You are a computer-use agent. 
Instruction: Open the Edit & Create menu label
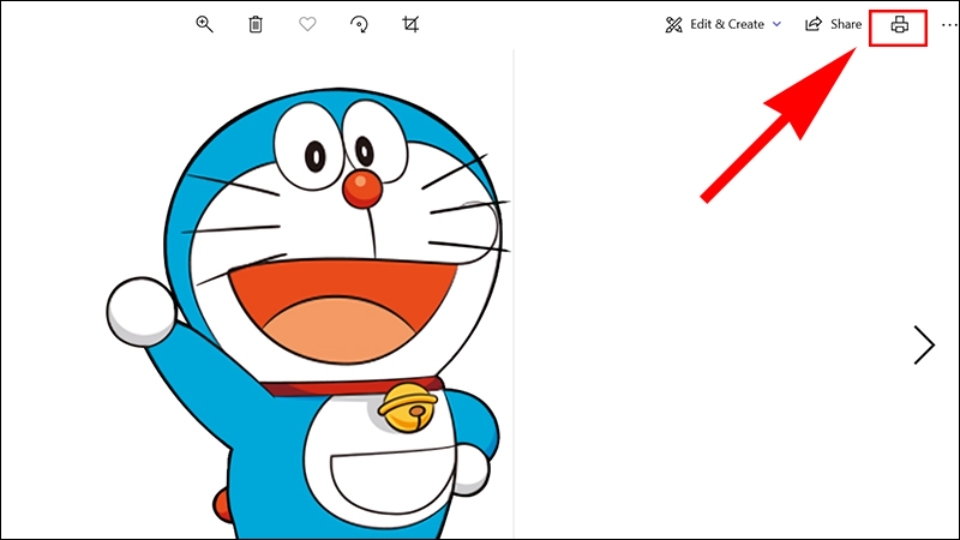tap(727, 24)
